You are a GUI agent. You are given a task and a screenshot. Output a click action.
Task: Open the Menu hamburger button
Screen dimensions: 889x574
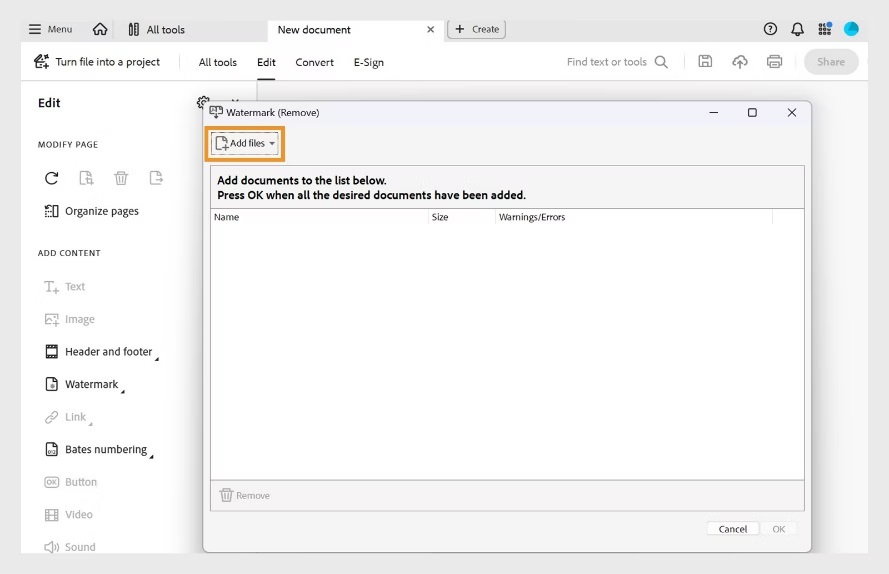[x=50, y=29]
